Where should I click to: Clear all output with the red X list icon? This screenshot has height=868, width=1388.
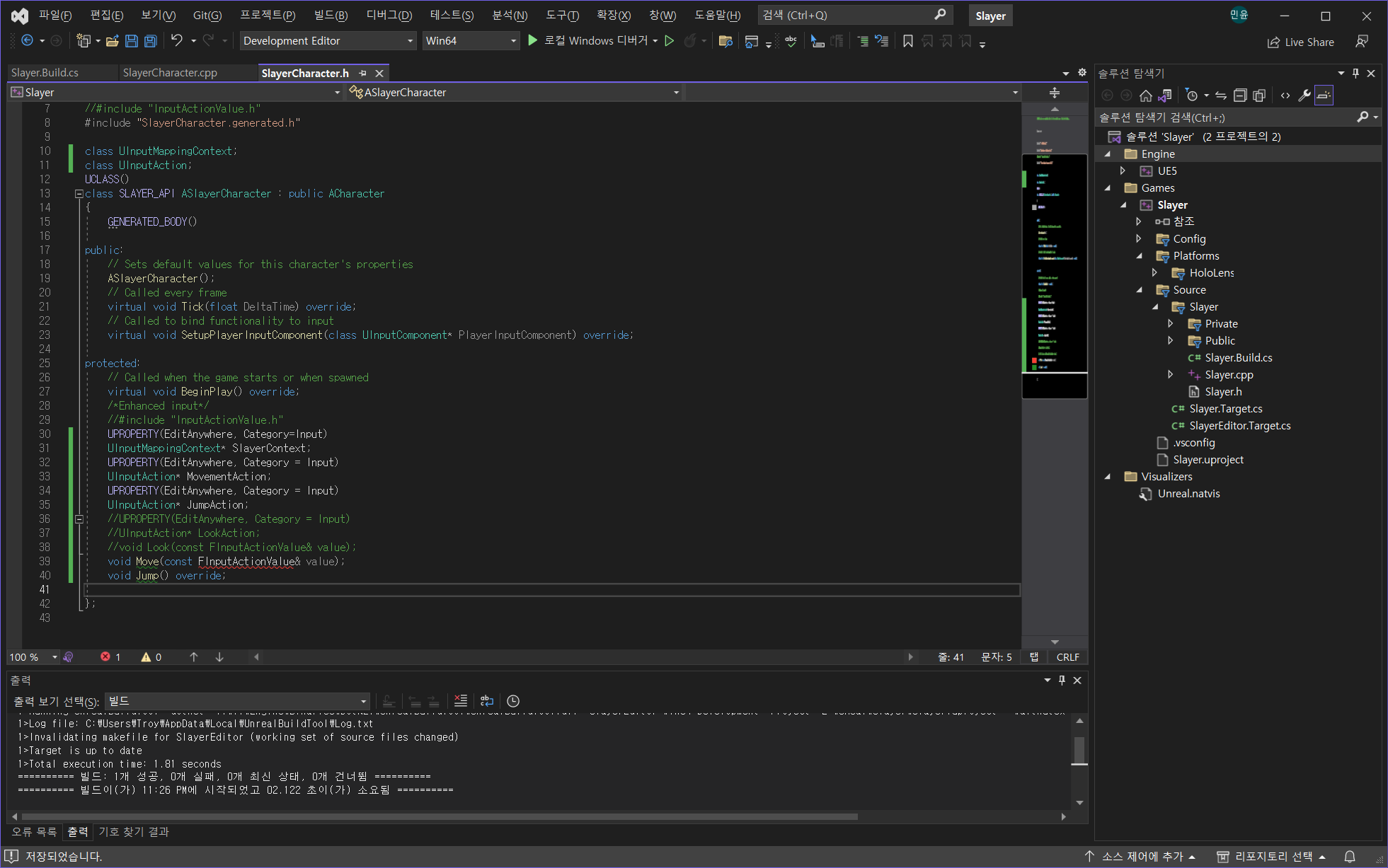pyautogui.click(x=460, y=701)
